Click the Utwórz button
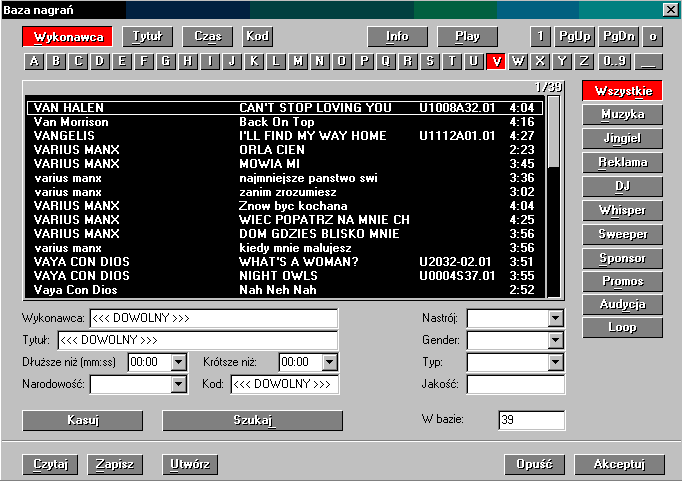The width and height of the screenshot is (682, 481). (x=190, y=464)
